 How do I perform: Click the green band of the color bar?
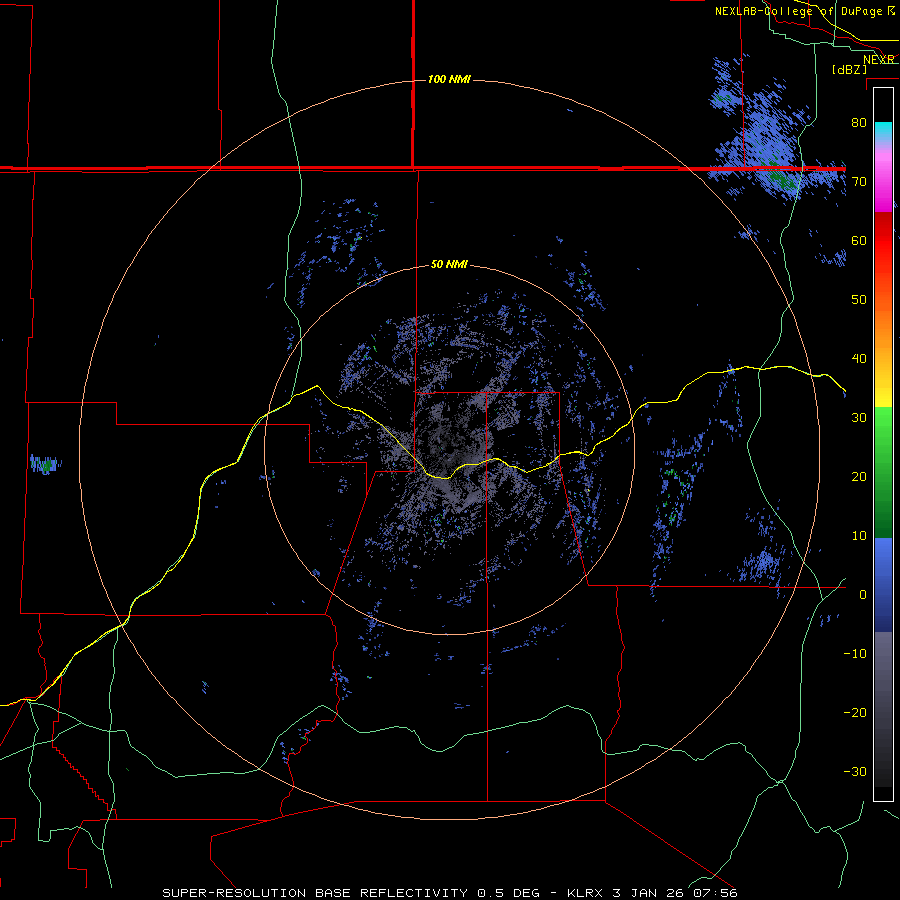(x=883, y=472)
